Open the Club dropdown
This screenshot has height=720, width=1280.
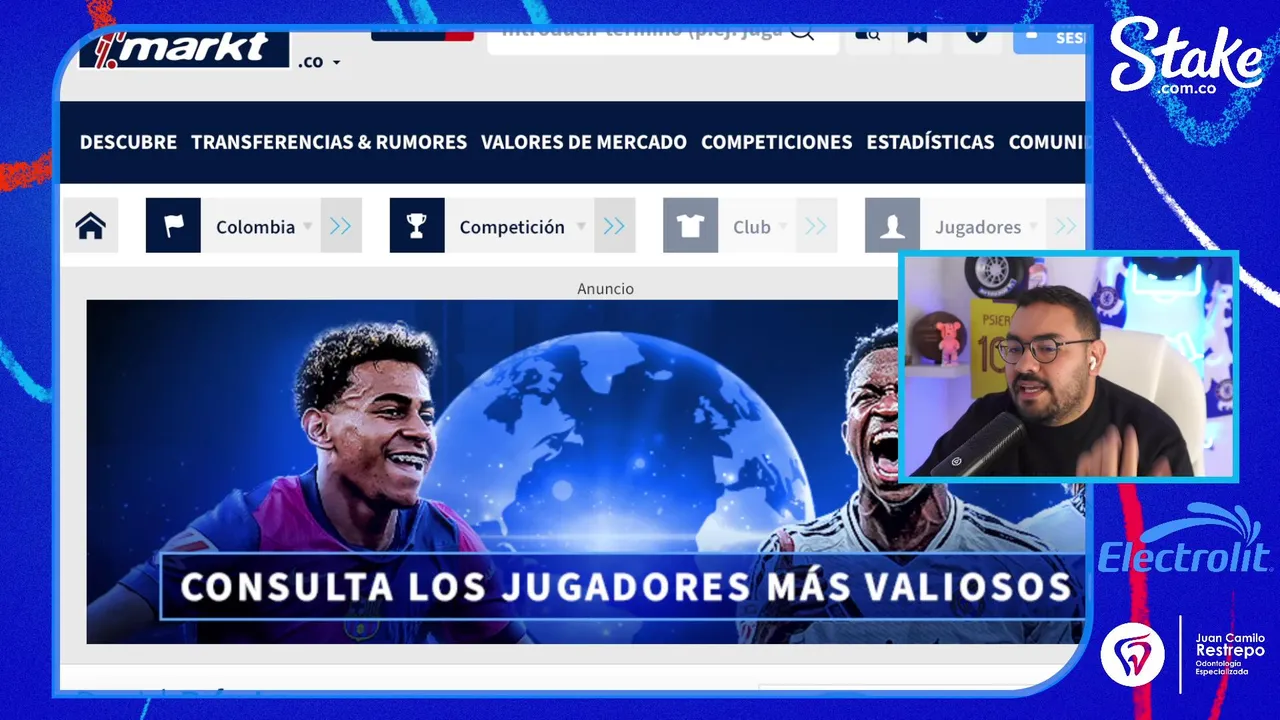pos(758,226)
